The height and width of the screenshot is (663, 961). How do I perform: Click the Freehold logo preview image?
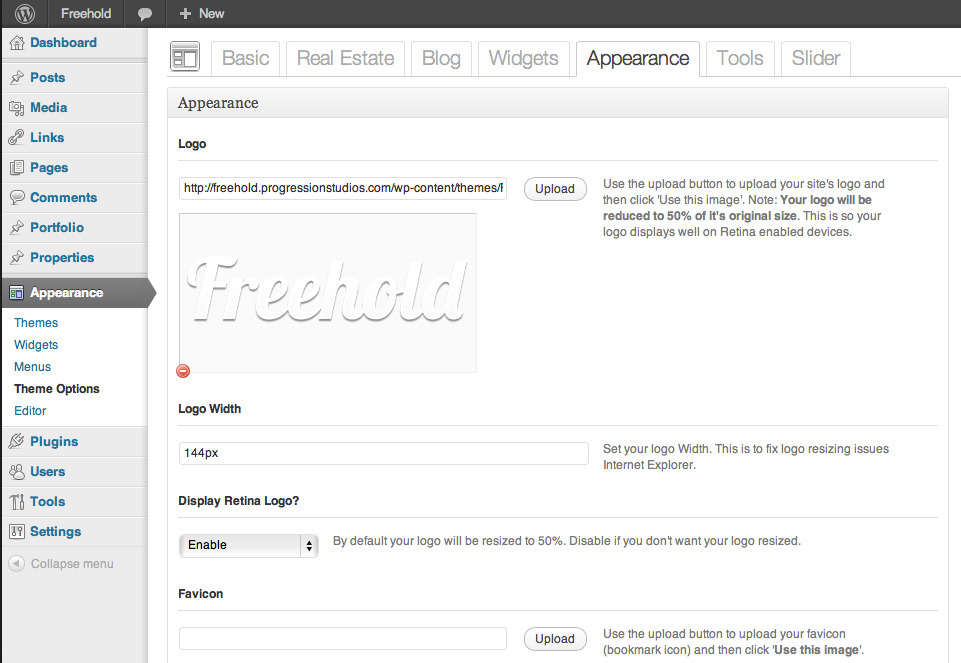click(328, 293)
